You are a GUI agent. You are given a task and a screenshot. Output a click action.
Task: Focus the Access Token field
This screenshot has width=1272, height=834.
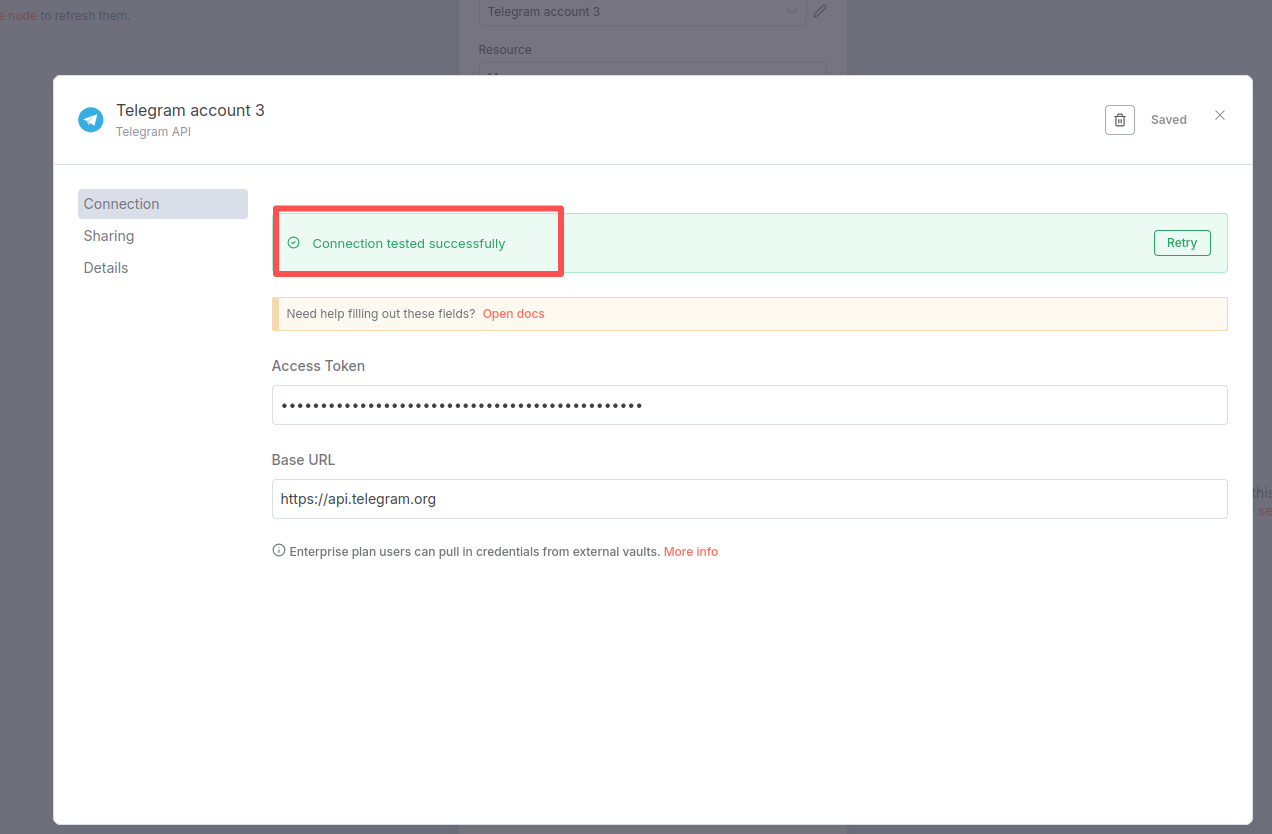point(749,405)
